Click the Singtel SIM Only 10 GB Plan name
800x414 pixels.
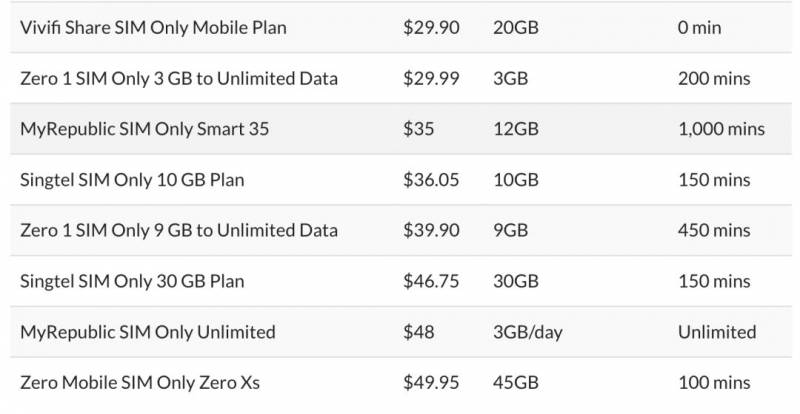tap(132, 180)
